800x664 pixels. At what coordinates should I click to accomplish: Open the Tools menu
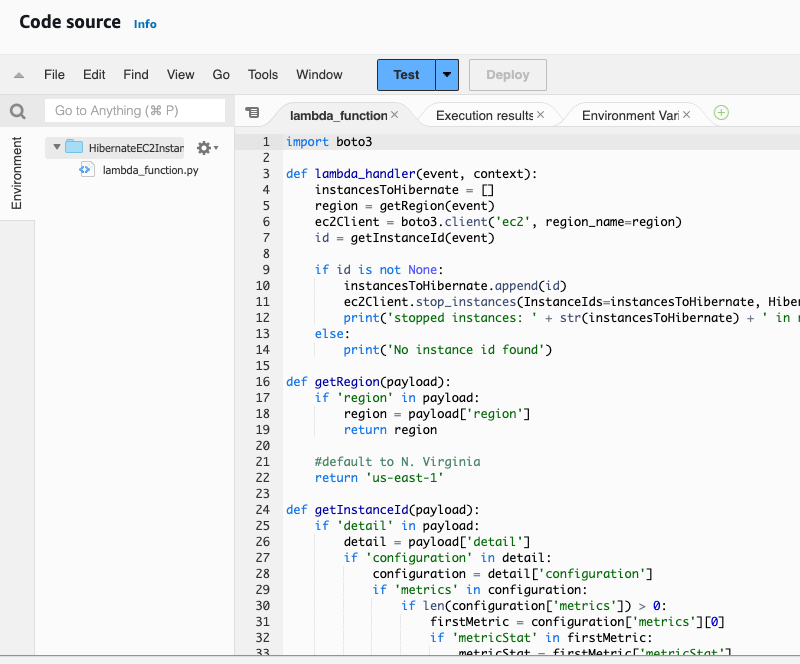click(x=263, y=75)
